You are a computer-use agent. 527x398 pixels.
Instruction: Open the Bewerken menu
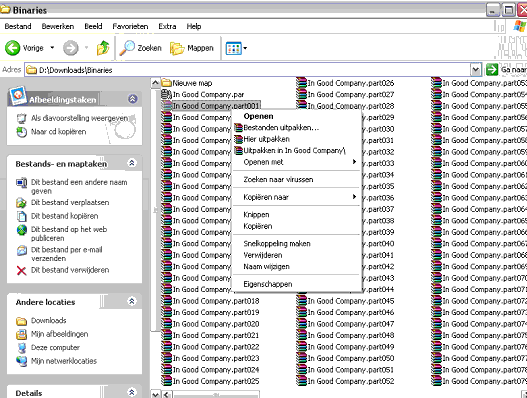click(x=58, y=26)
